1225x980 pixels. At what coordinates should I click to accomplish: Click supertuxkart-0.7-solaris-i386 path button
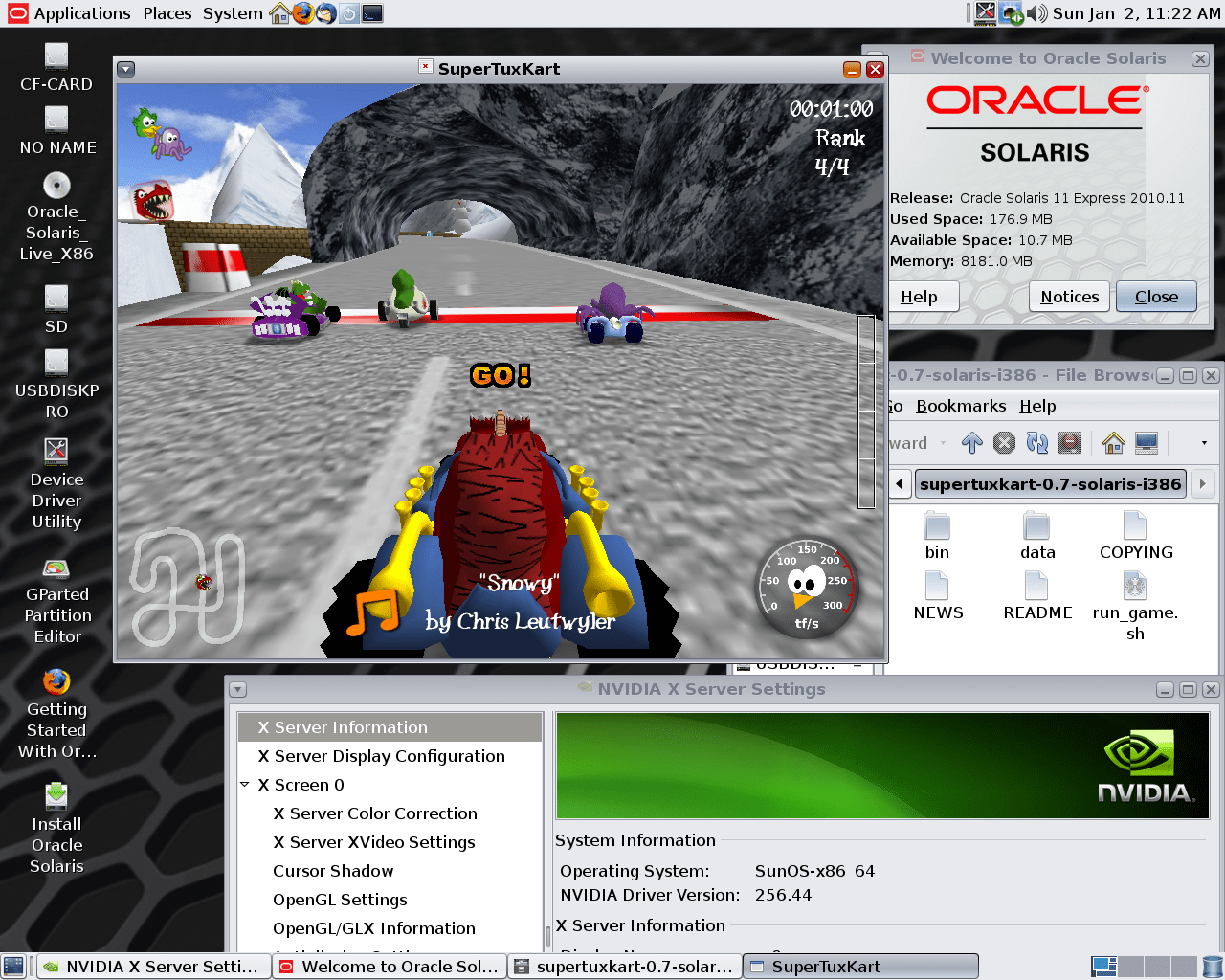pyautogui.click(x=1050, y=483)
